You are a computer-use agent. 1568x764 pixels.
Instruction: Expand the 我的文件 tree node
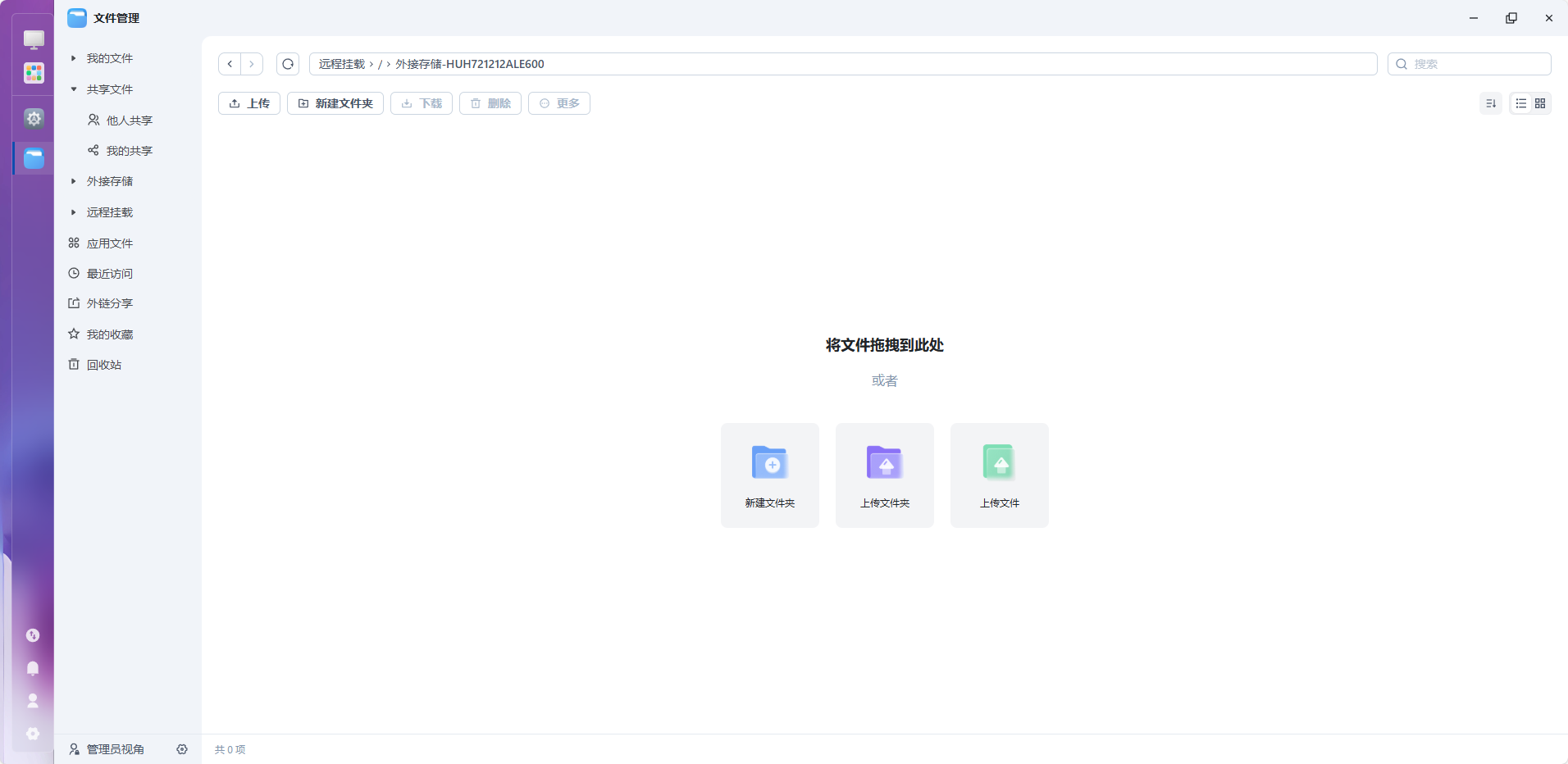click(73, 58)
